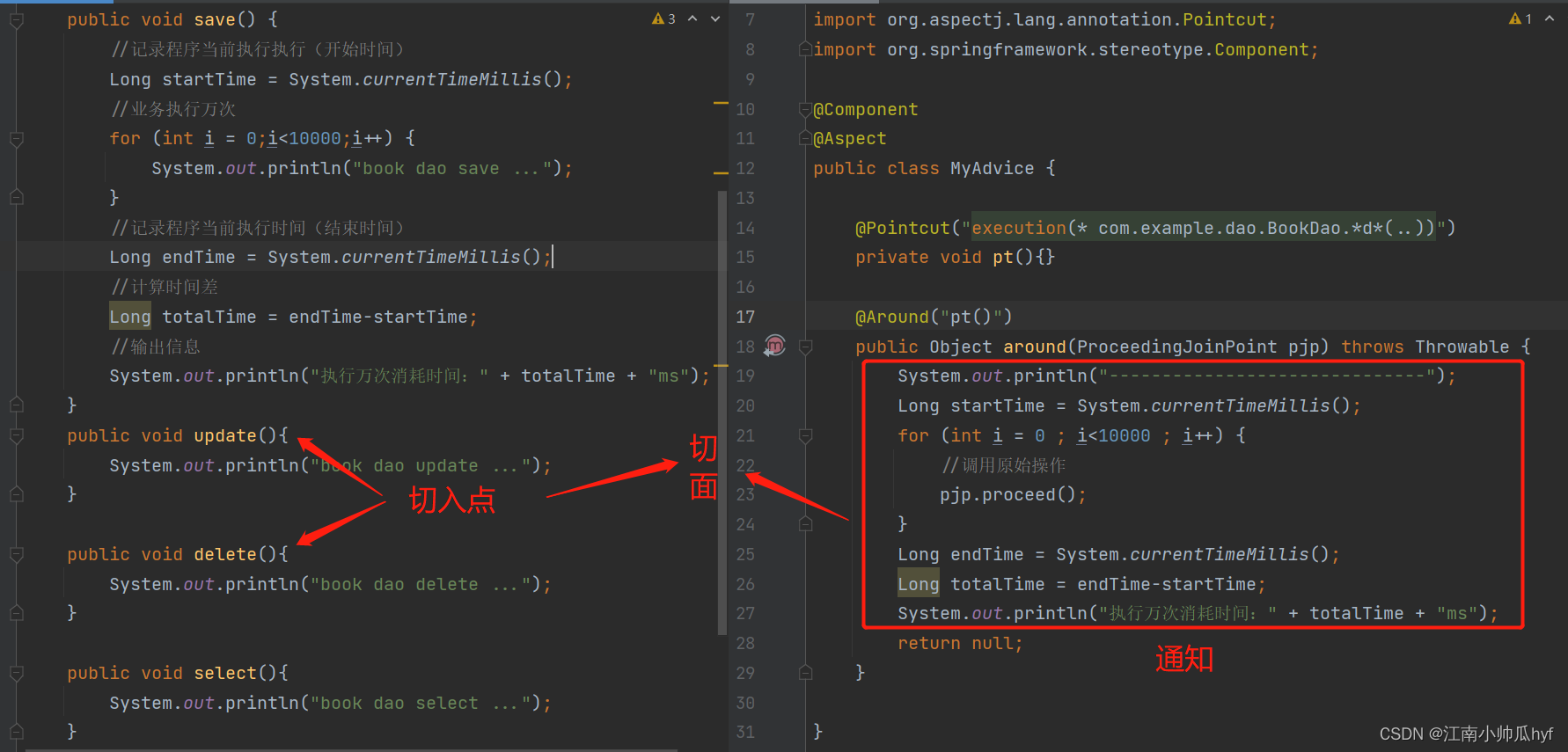
Task: Collapse the delete() method fold marker
Action: 17,554
